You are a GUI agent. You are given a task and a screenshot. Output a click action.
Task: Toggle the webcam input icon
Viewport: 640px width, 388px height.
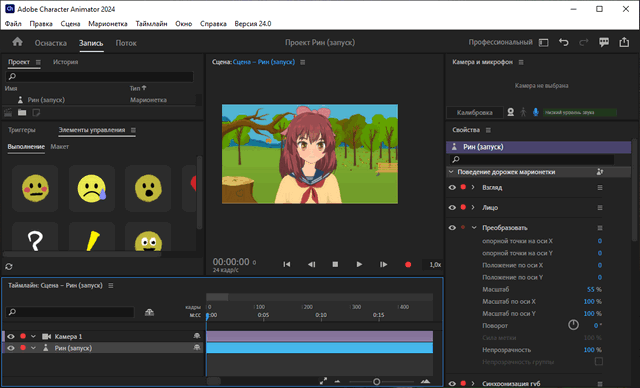point(511,112)
